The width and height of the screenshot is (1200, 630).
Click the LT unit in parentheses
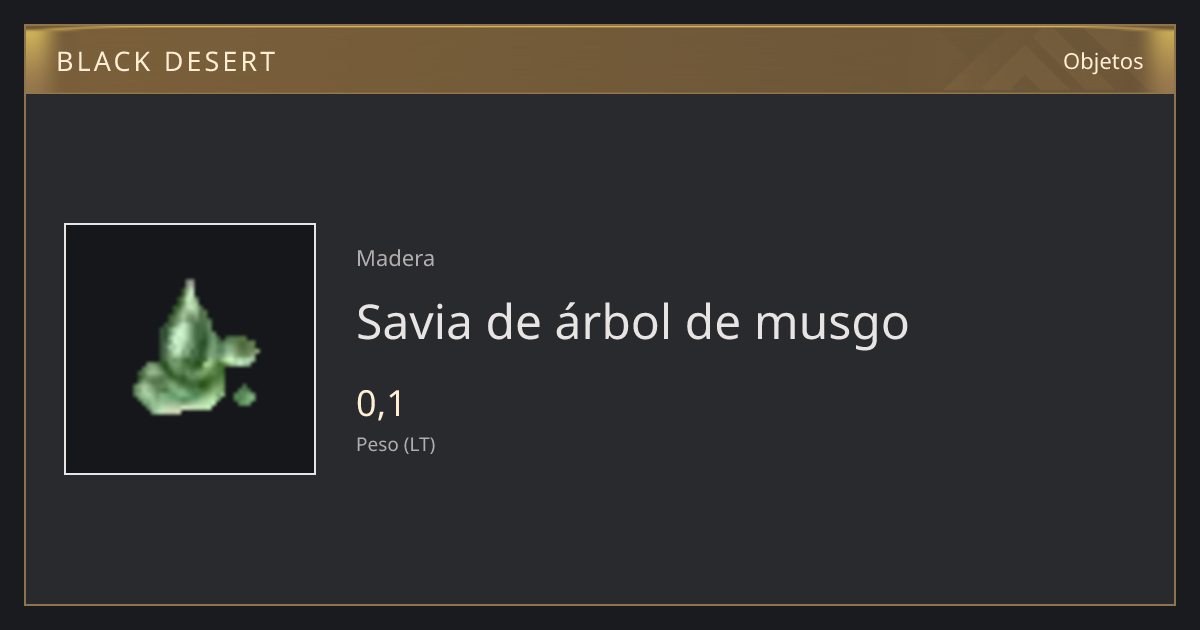coord(419,445)
